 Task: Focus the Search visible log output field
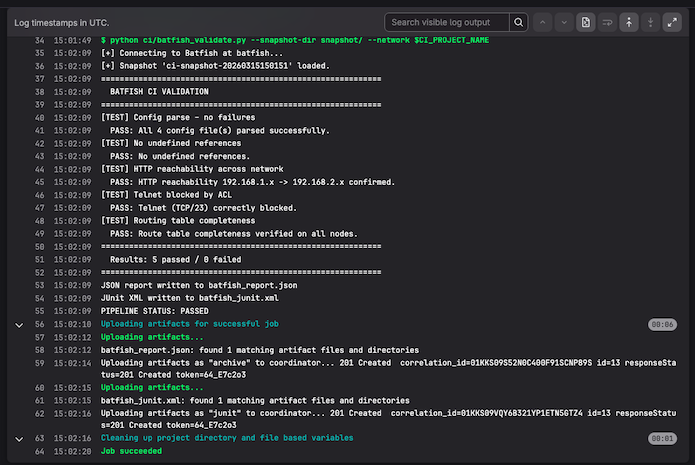point(447,22)
